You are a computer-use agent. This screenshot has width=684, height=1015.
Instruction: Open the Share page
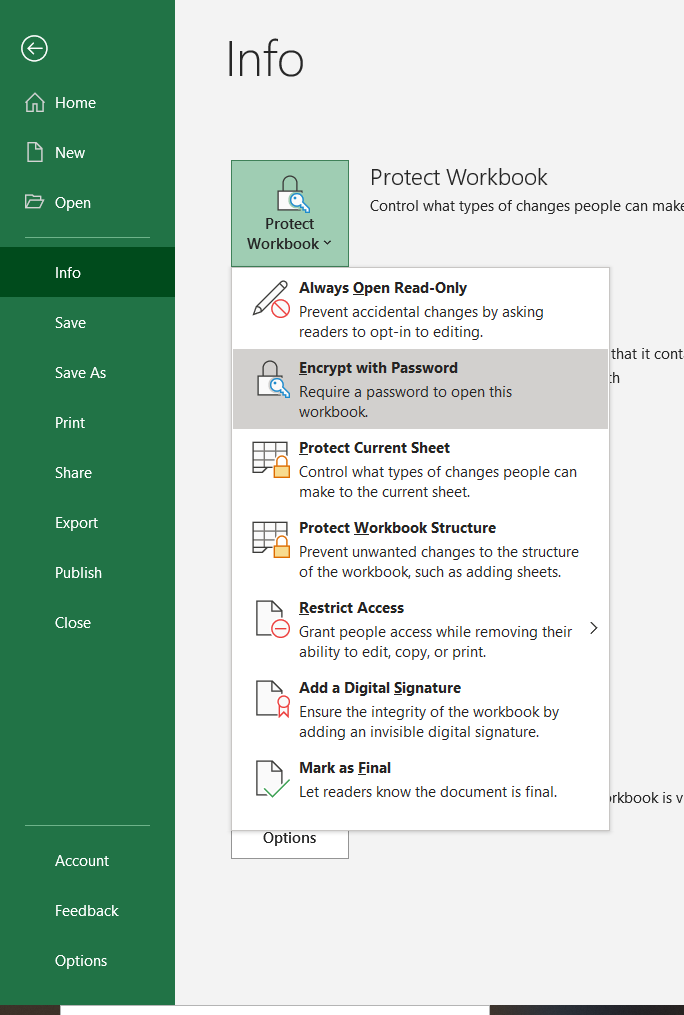point(87,473)
